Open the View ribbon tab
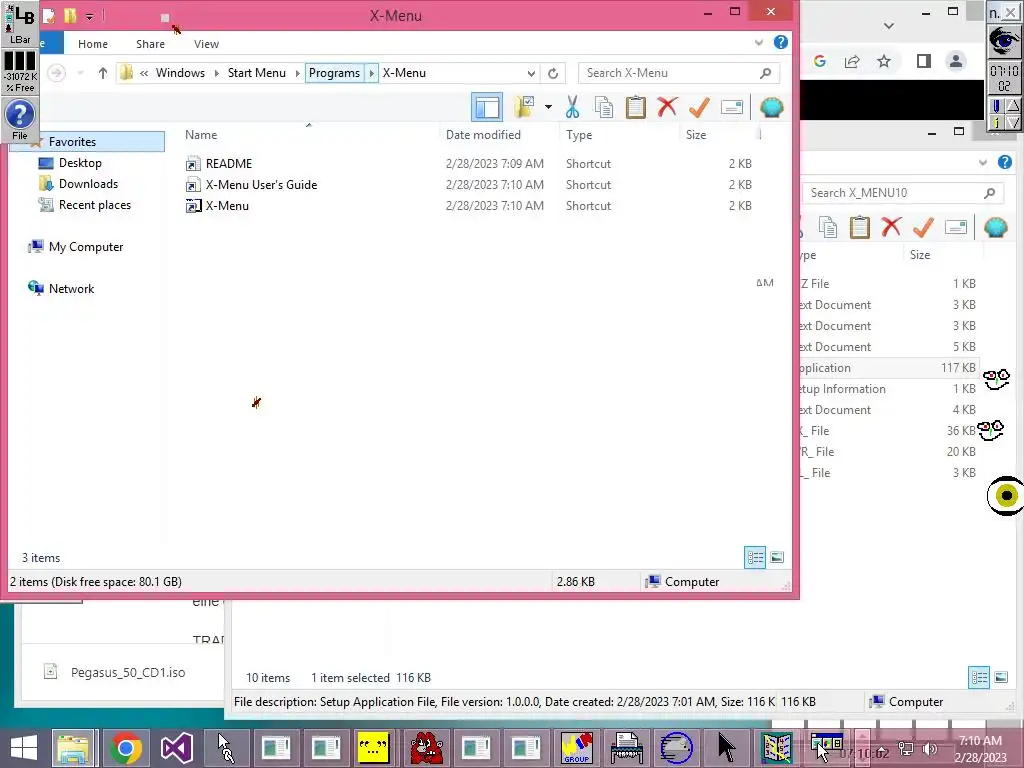Viewport: 1024px width, 768px height. 206,44
